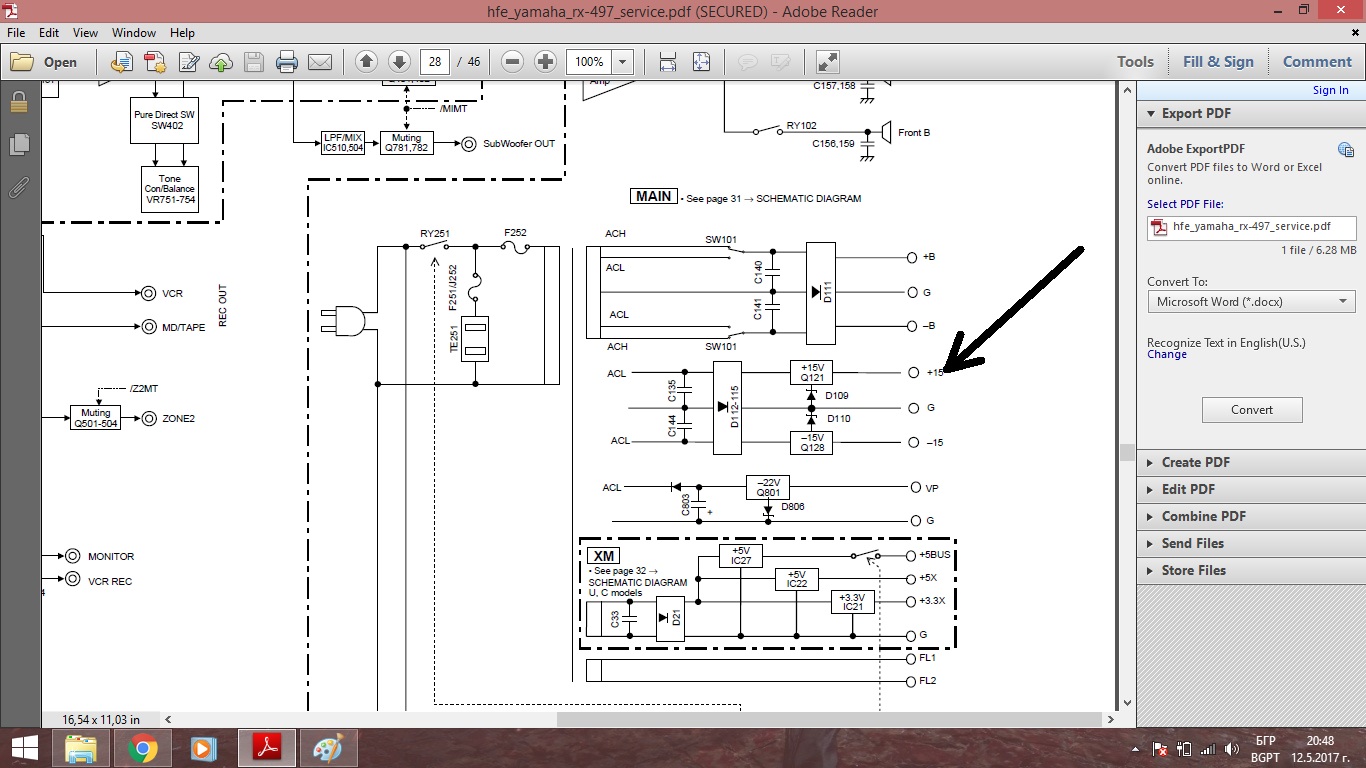Click the Adobe Reader taskbar icon

coord(267,748)
